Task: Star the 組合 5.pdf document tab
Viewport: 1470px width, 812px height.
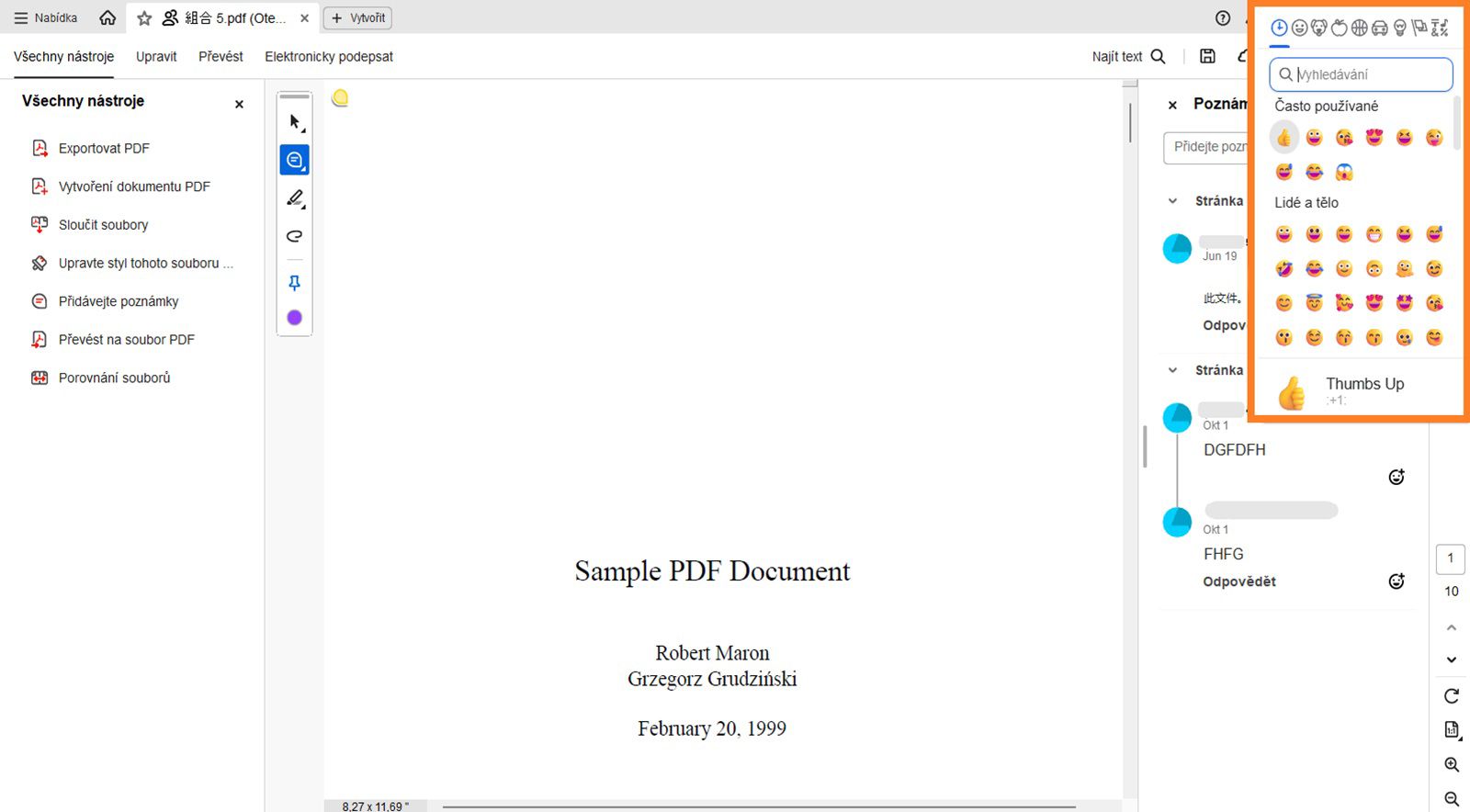Action: click(144, 17)
